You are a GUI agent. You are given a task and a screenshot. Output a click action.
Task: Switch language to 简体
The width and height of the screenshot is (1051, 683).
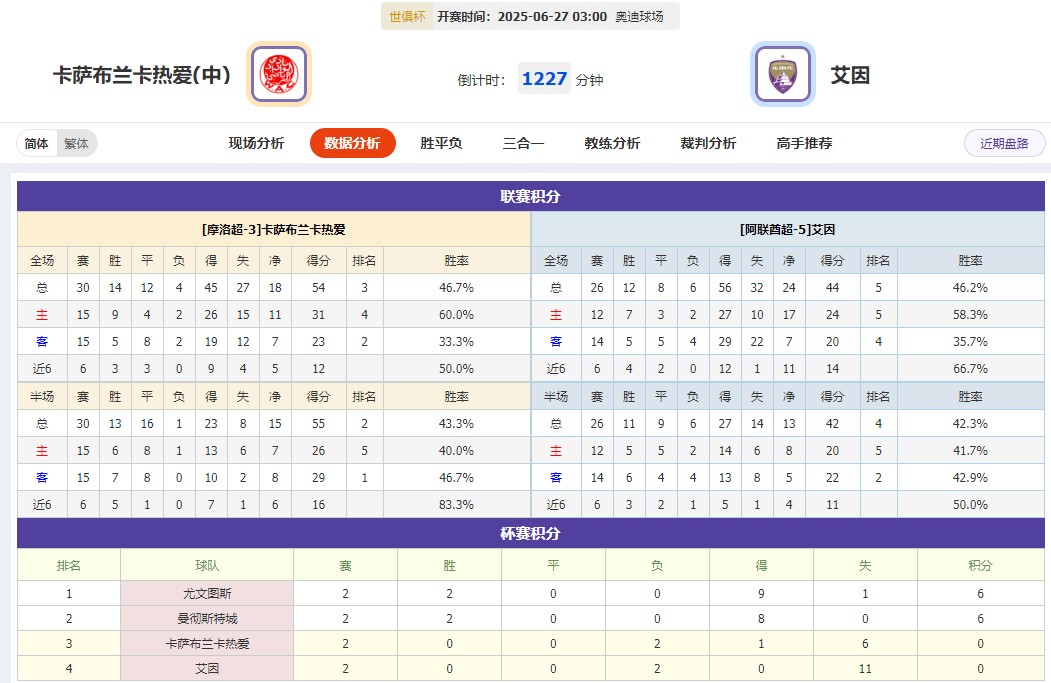click(37, 143)
